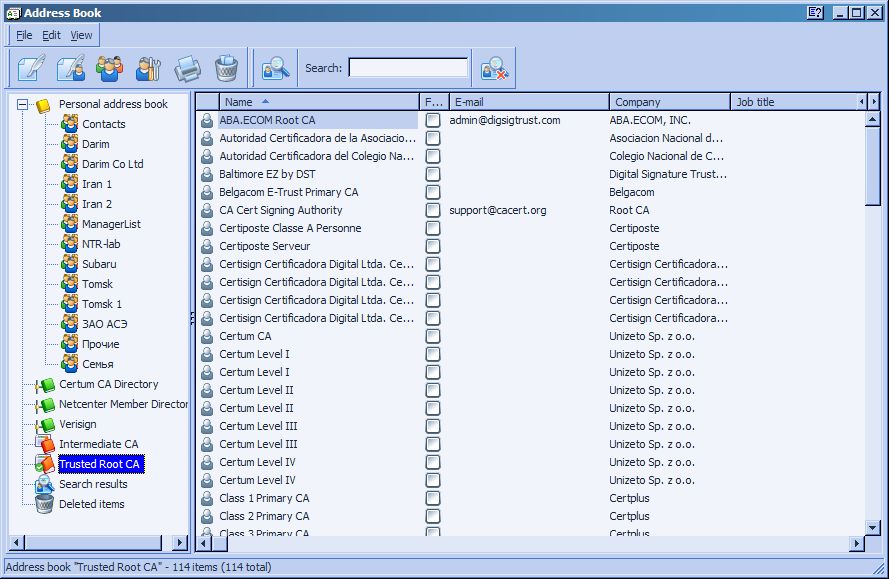
Task: Sort by the Job title column header
Action: point(793,102)
